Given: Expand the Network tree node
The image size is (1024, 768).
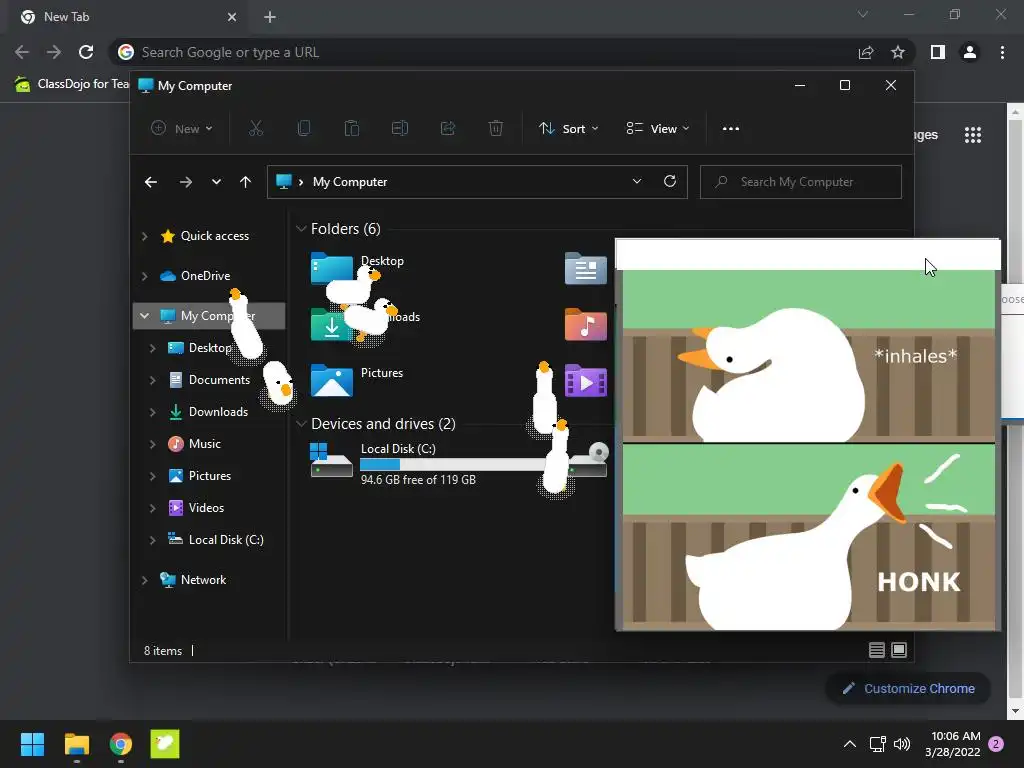Looking at the screenshot, I should (x=144, y=579).
